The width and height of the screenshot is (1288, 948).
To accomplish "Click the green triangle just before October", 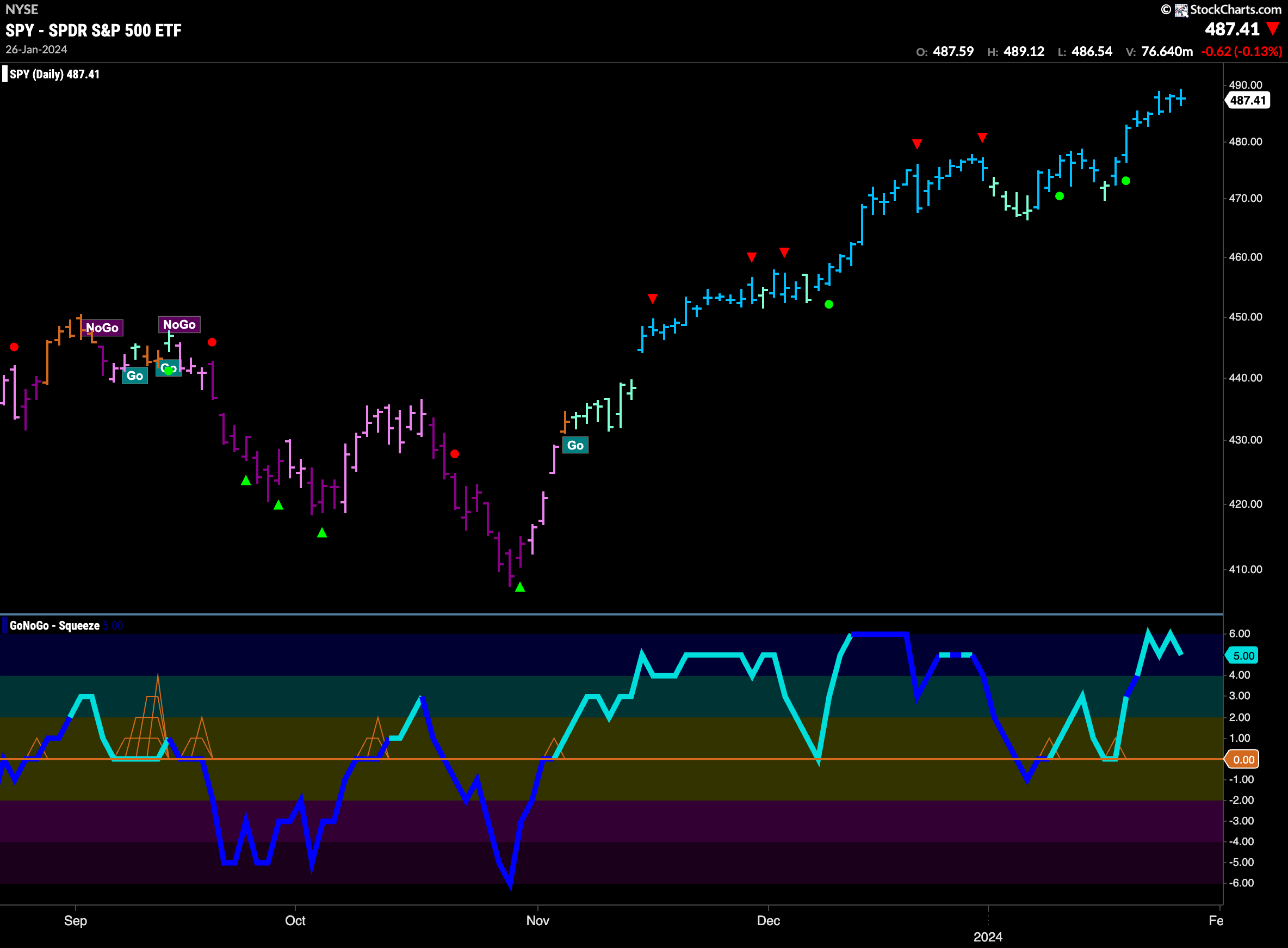I will pyautogui.click(x=278, y=505).
